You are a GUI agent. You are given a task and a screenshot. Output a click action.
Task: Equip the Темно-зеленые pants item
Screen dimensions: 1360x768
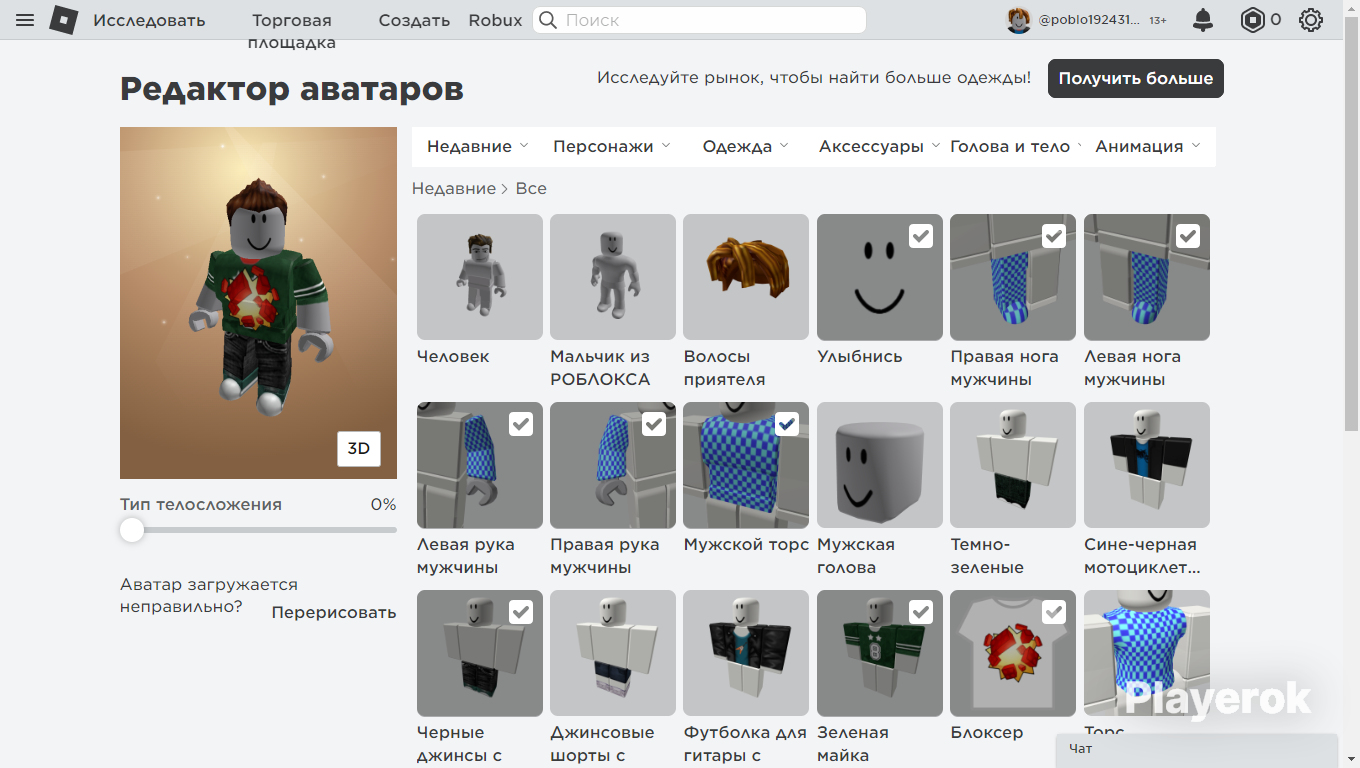point(1013,465)
